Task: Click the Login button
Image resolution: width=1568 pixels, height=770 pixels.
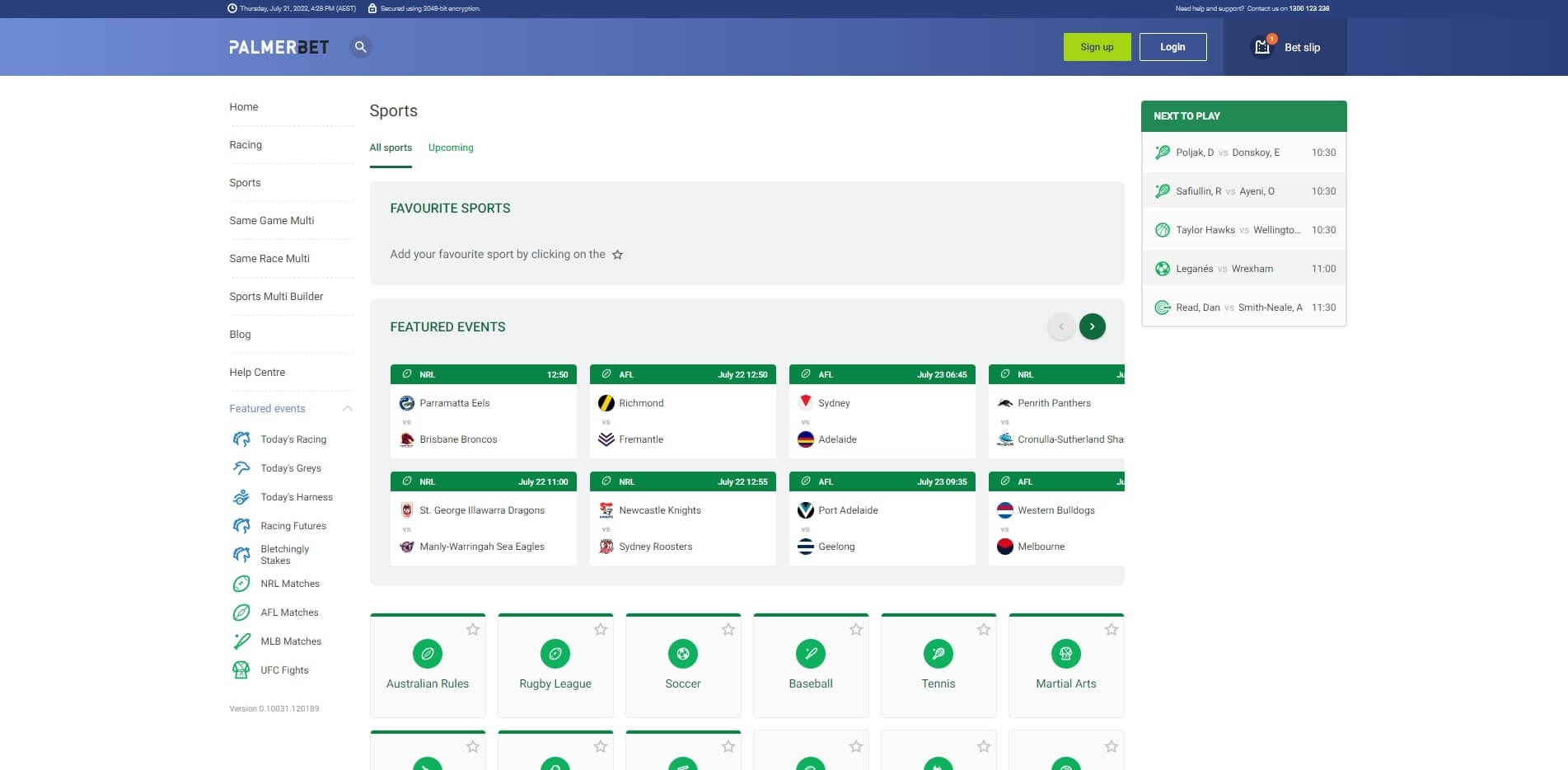Action: coord(1172,47)
